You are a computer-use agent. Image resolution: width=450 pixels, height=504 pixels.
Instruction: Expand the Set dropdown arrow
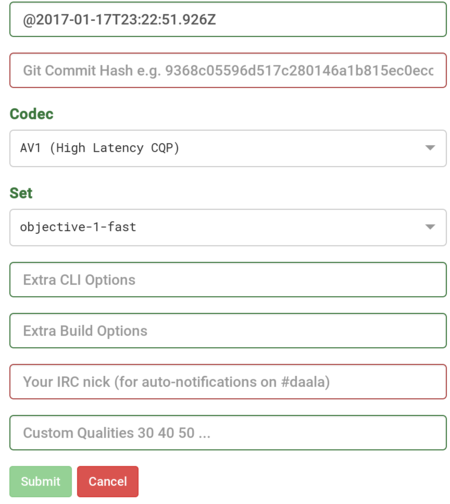coord(430,227)
